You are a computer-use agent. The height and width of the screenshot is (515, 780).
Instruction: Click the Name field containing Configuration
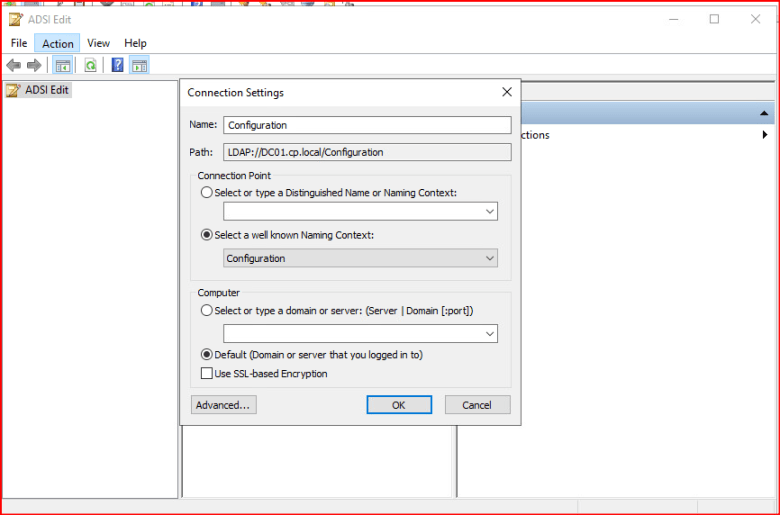(367, 125)
